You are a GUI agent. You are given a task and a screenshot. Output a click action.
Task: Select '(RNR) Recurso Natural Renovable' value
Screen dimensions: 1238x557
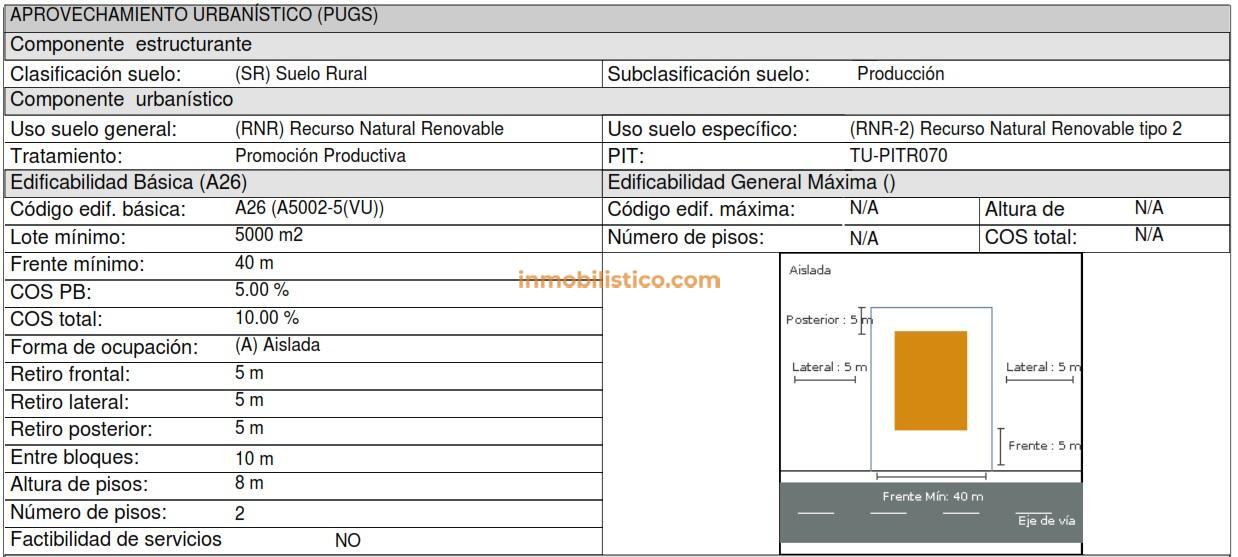click(369, 129)
